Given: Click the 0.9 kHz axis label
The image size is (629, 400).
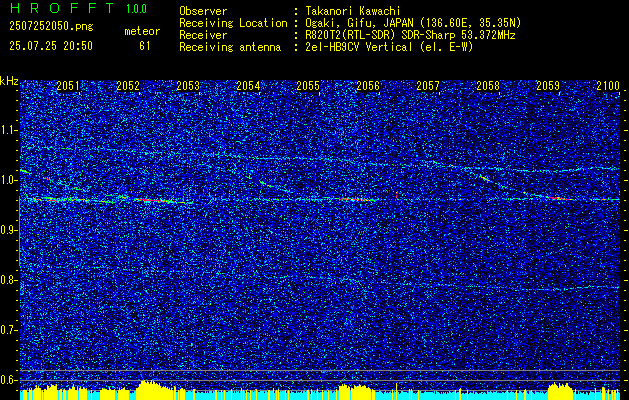Looking at the screenshot, I should 9,230.
